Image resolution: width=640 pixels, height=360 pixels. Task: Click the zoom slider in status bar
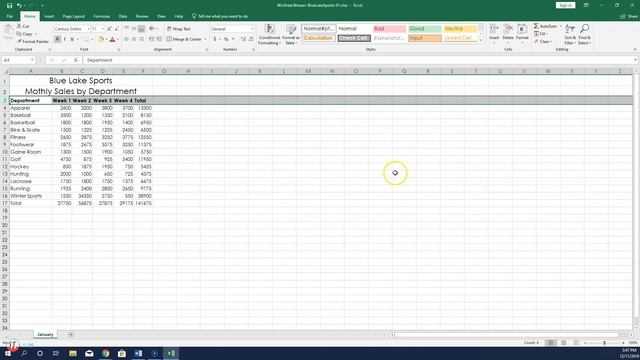click(604, 343)
